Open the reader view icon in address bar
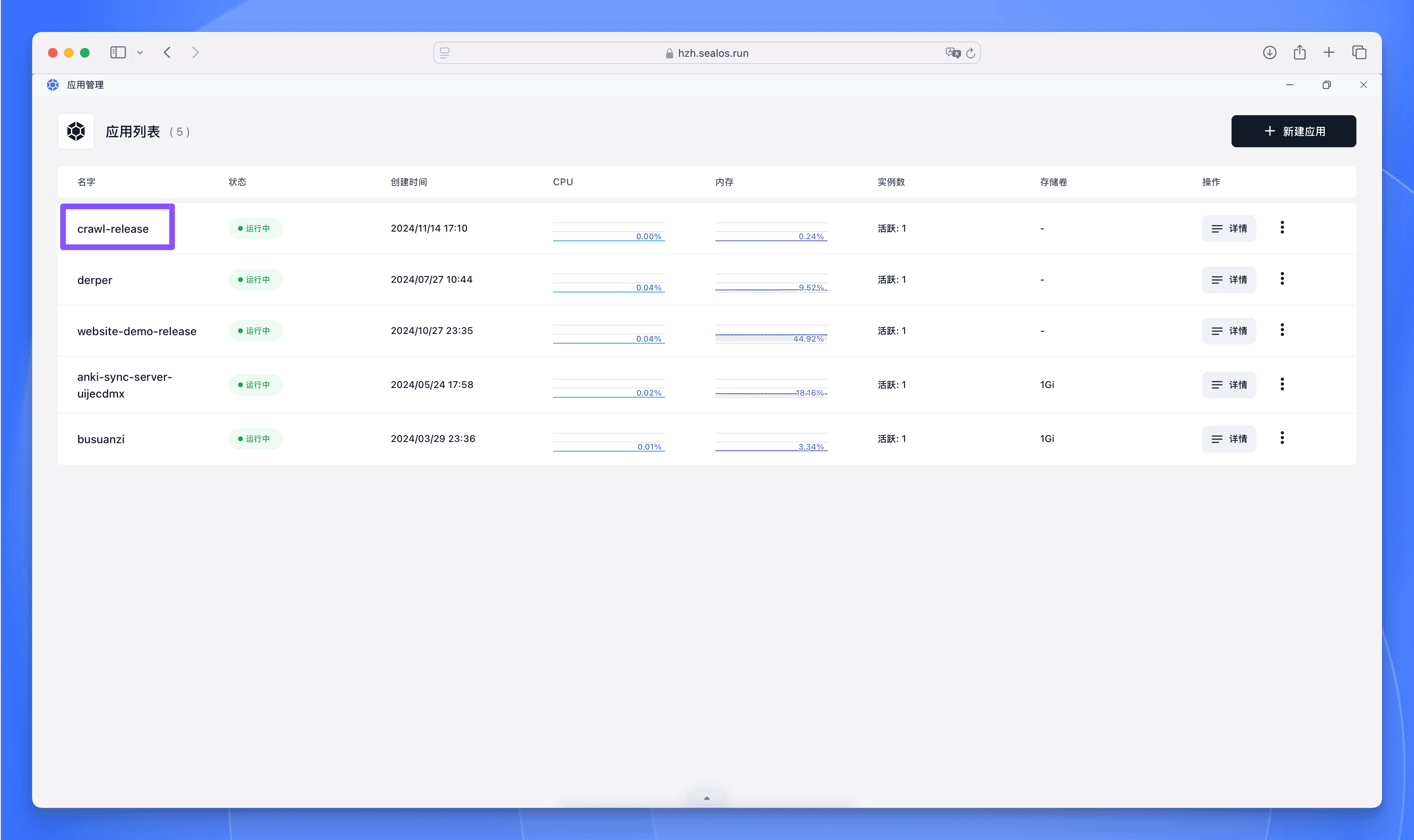The height and width of the screenshot is (840, 1414). tap(445, 53)
